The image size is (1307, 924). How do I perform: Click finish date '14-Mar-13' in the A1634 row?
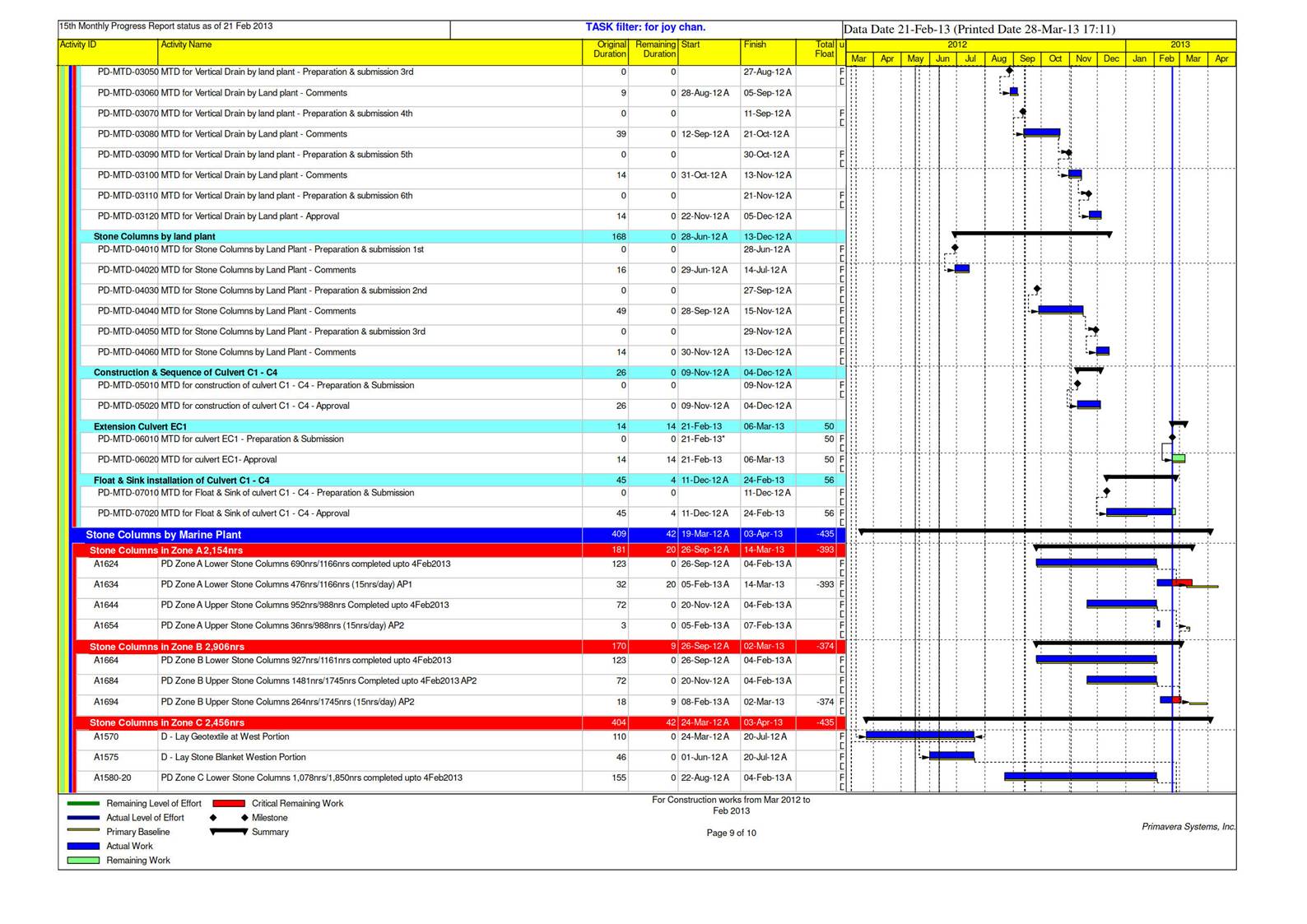point(764,585)
